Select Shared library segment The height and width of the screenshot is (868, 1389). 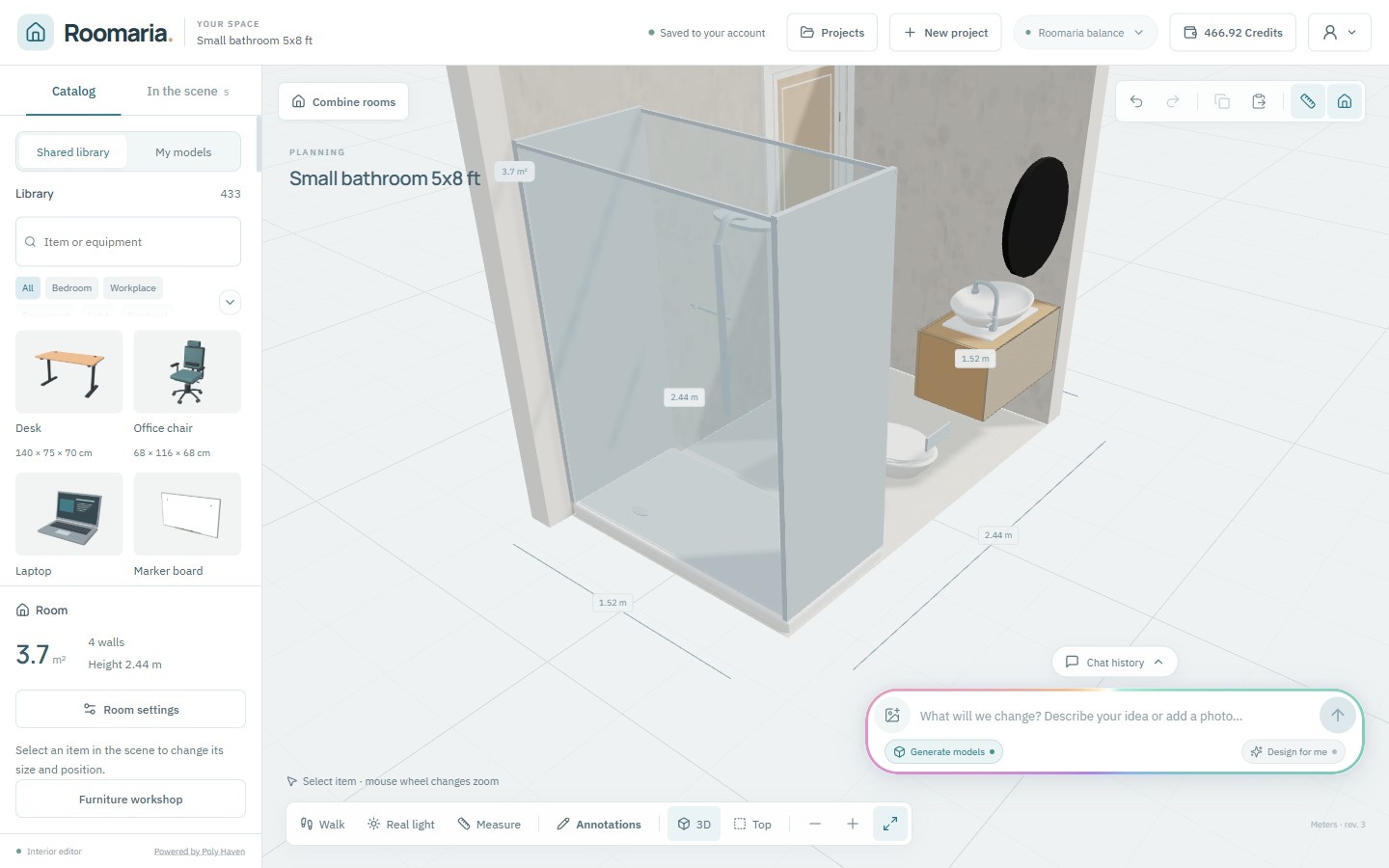pos(73,152)
